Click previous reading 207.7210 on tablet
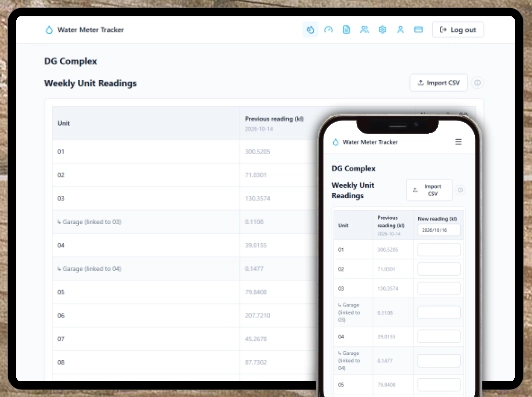Screen dimensions: 532x397 pyautogui.click(x=258, y=316)
